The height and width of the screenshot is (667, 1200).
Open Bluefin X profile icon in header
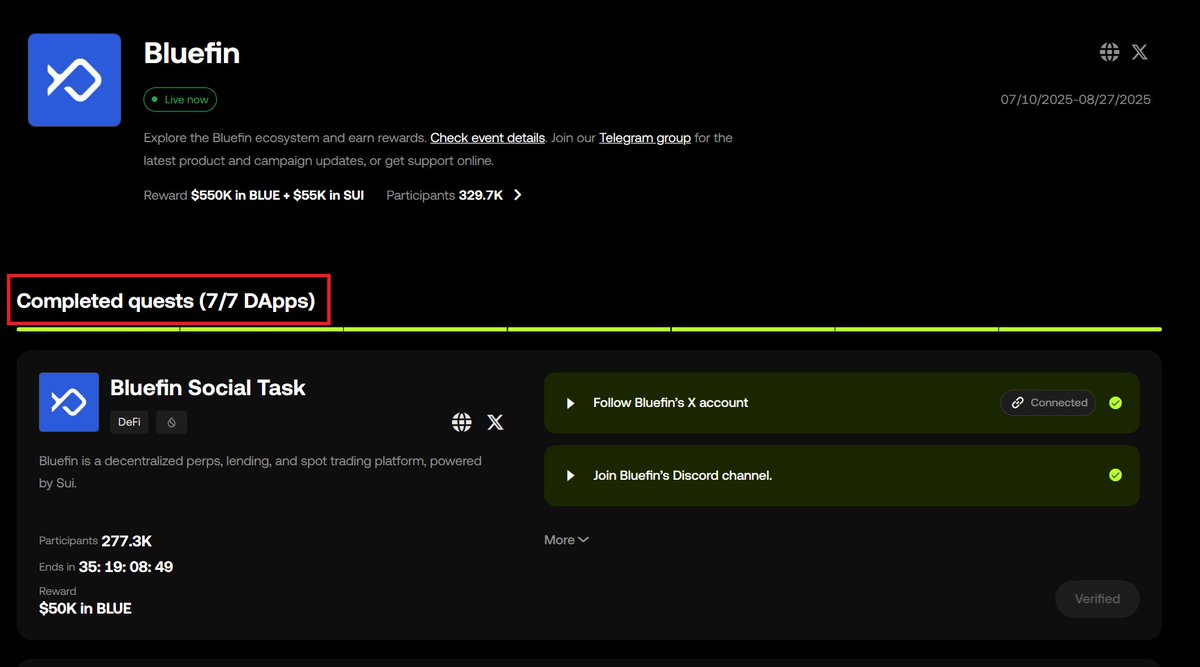point(1139,52)
